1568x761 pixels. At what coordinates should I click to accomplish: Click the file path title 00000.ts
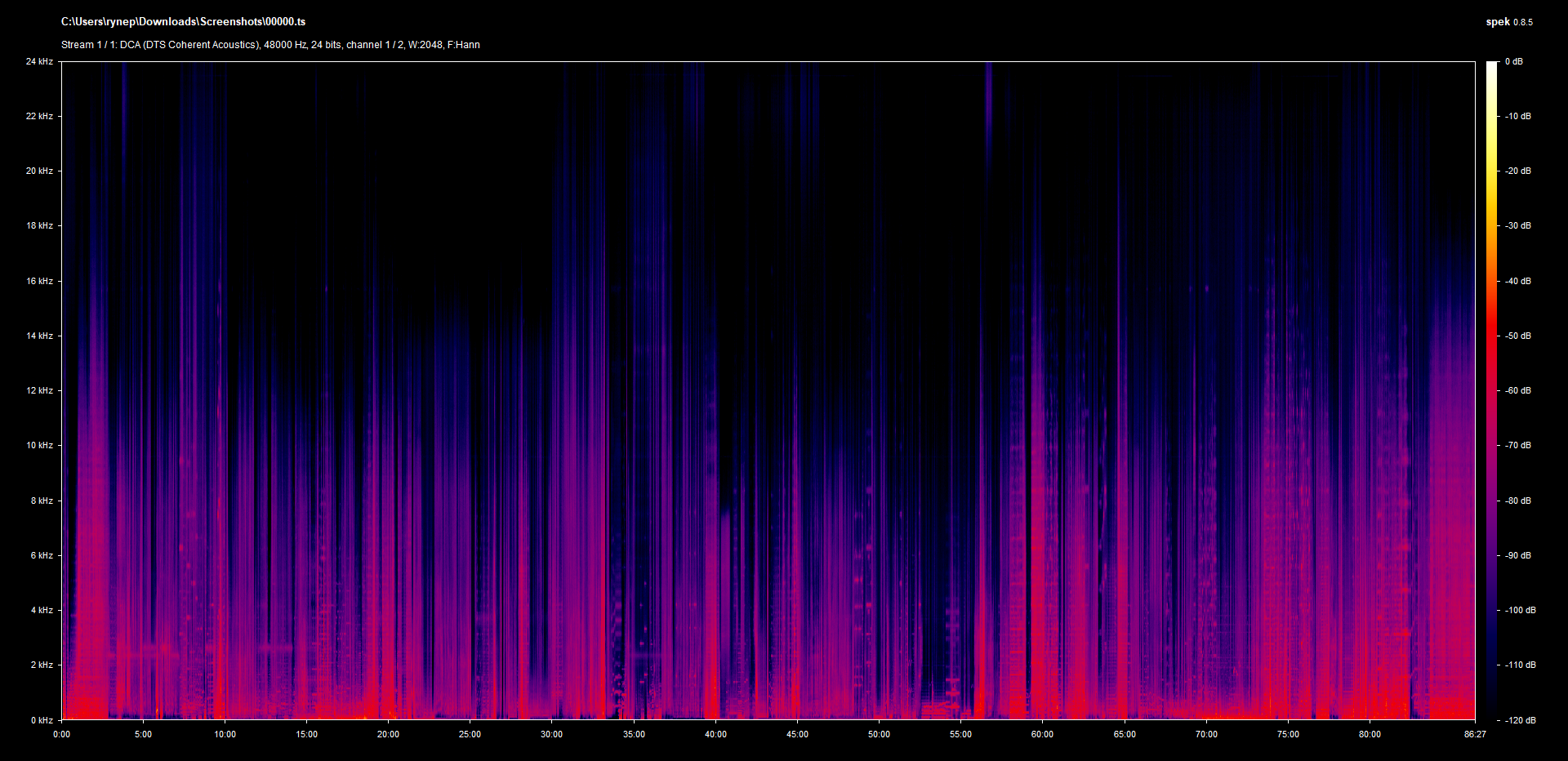[x=183, y=22]
